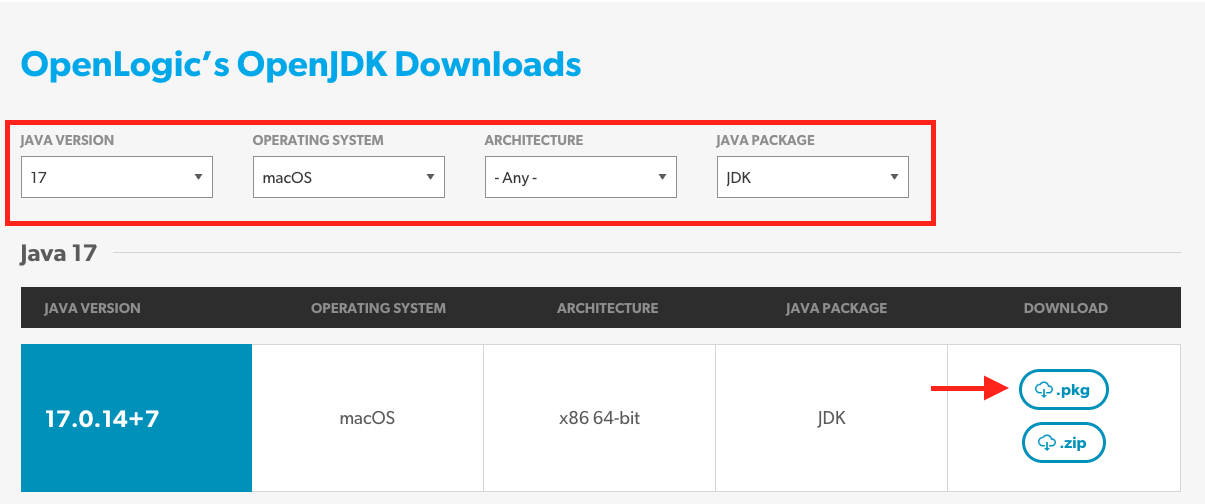Click the Architecture column header
Viewport: 1205px width, 504px height.
coord(608,308)
